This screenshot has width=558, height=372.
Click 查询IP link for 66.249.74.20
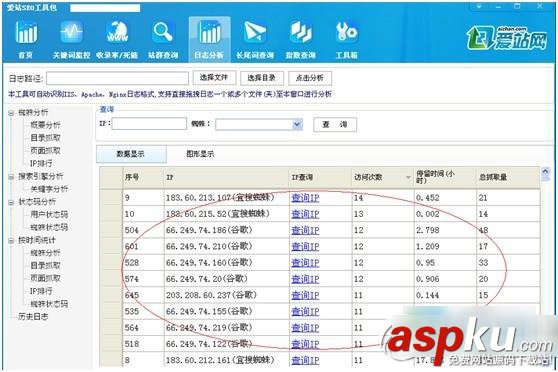pyautogui.click(x=305, y=279)
